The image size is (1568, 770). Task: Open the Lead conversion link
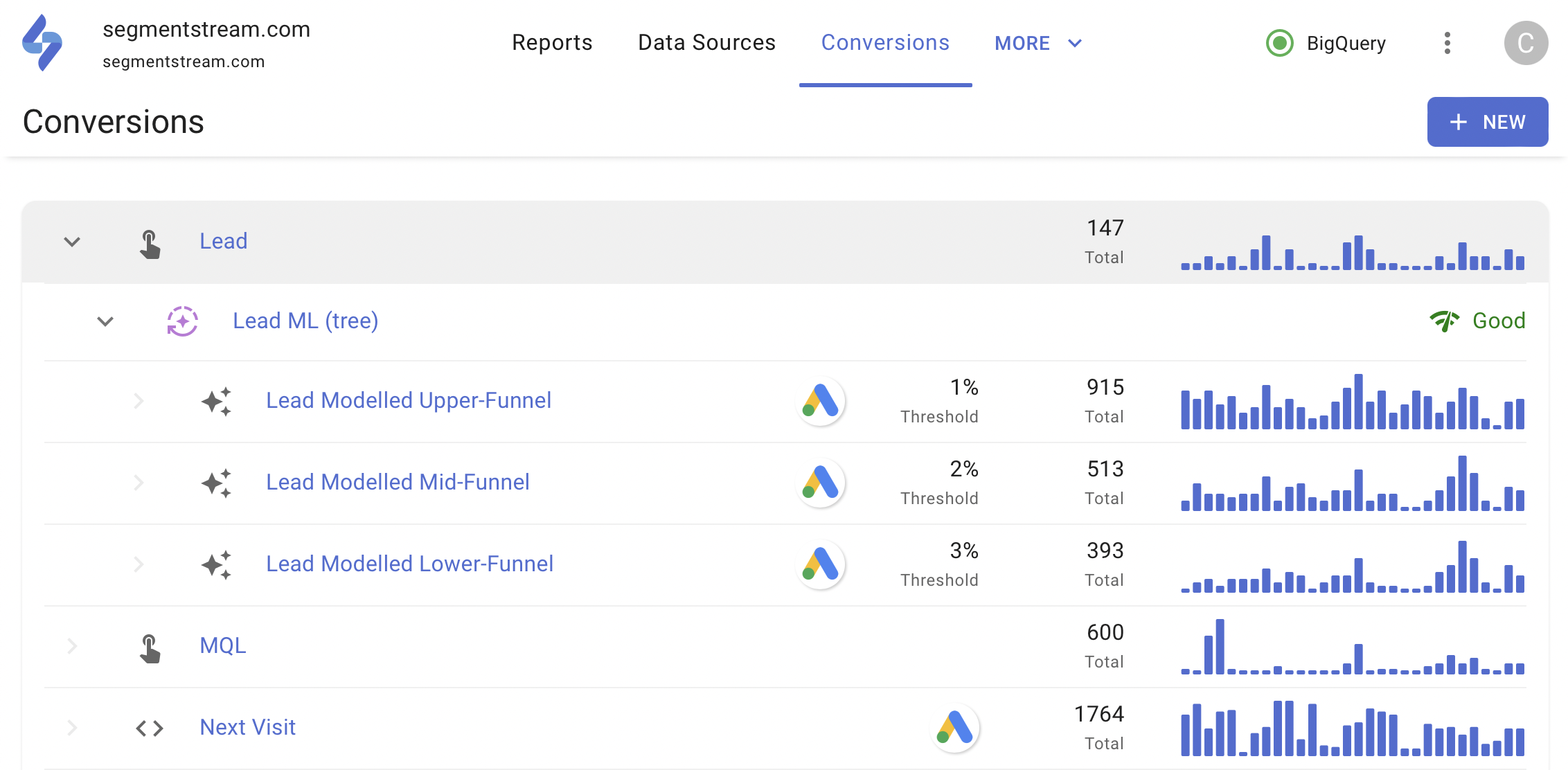[x=223, y=241]
